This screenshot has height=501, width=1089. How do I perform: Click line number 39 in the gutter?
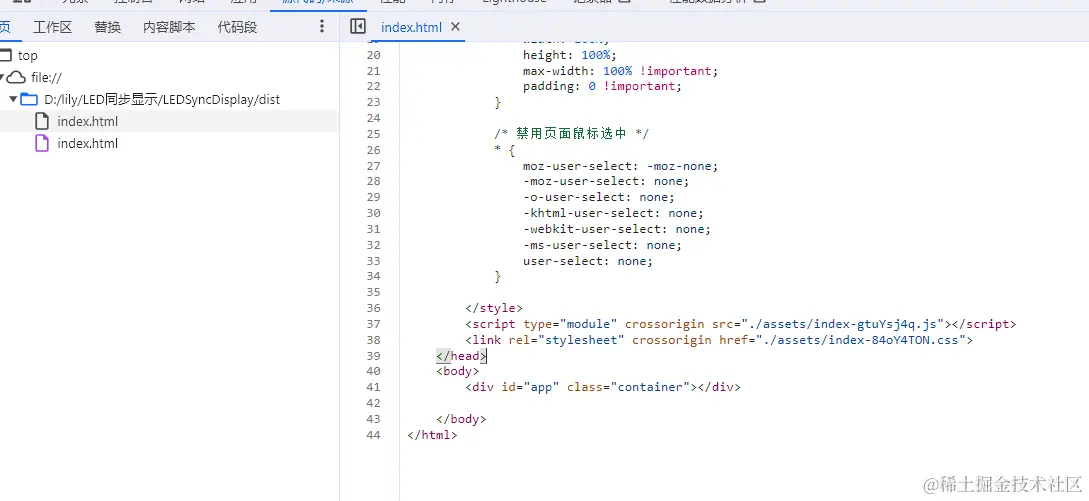(373, 356)
